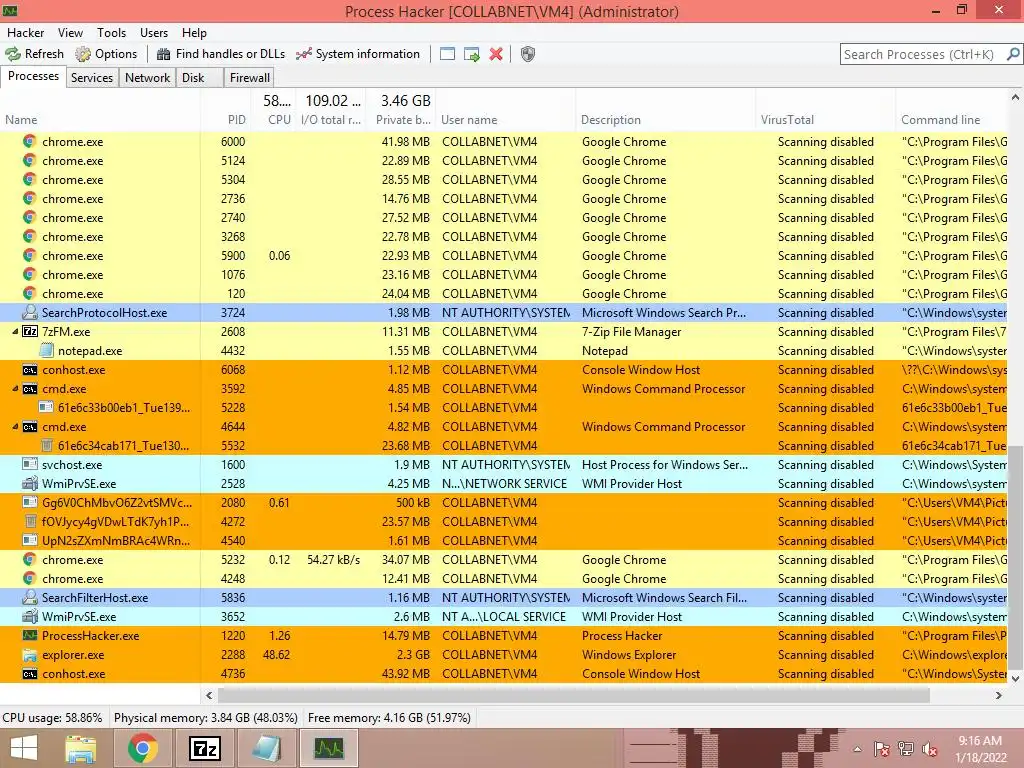Click the conhost.exe icon for PID 6068
Viewport: 1024px width, 768px height.
click(x=29, y=370)
